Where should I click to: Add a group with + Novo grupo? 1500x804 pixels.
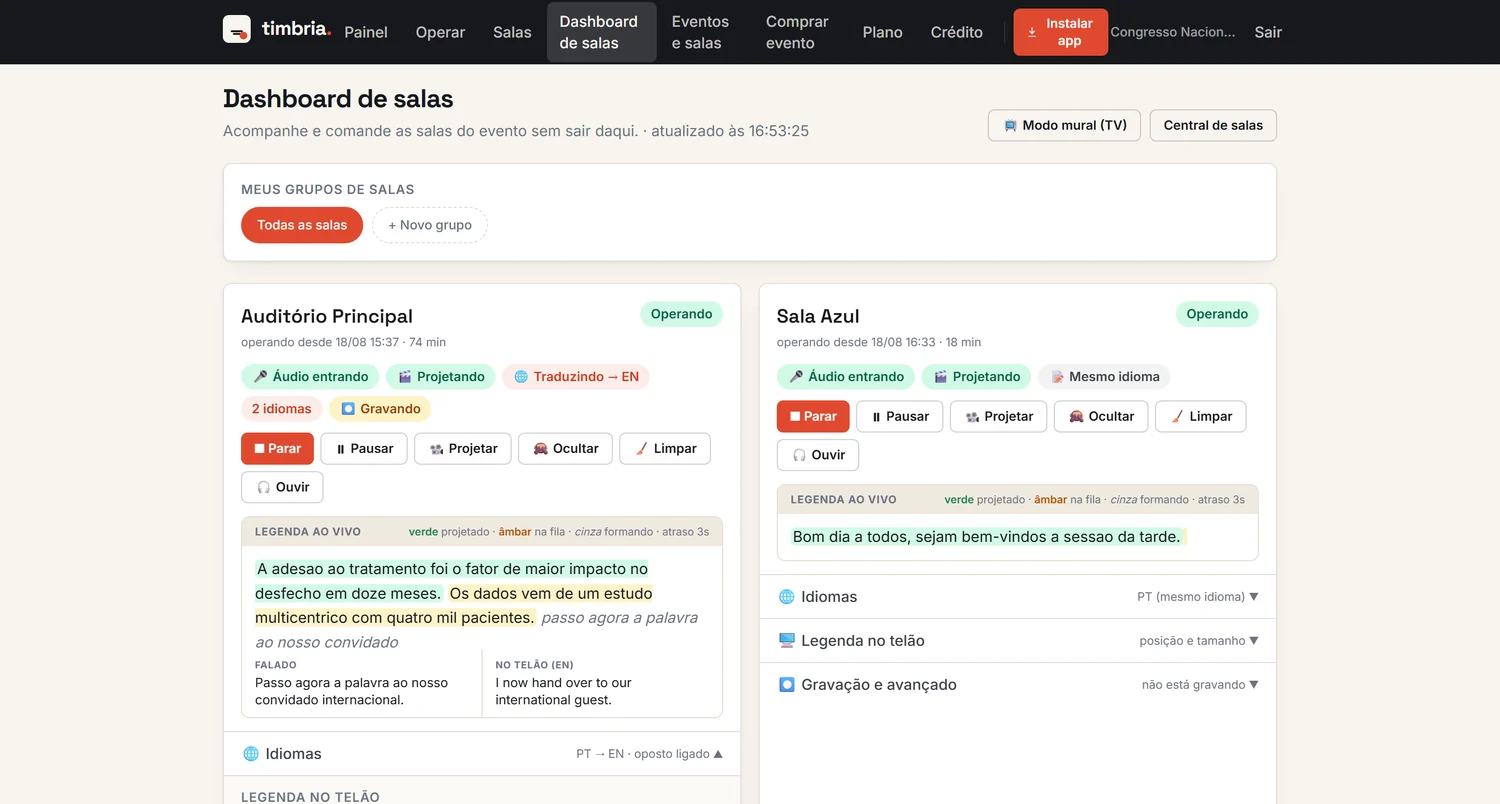pos(430,225)
